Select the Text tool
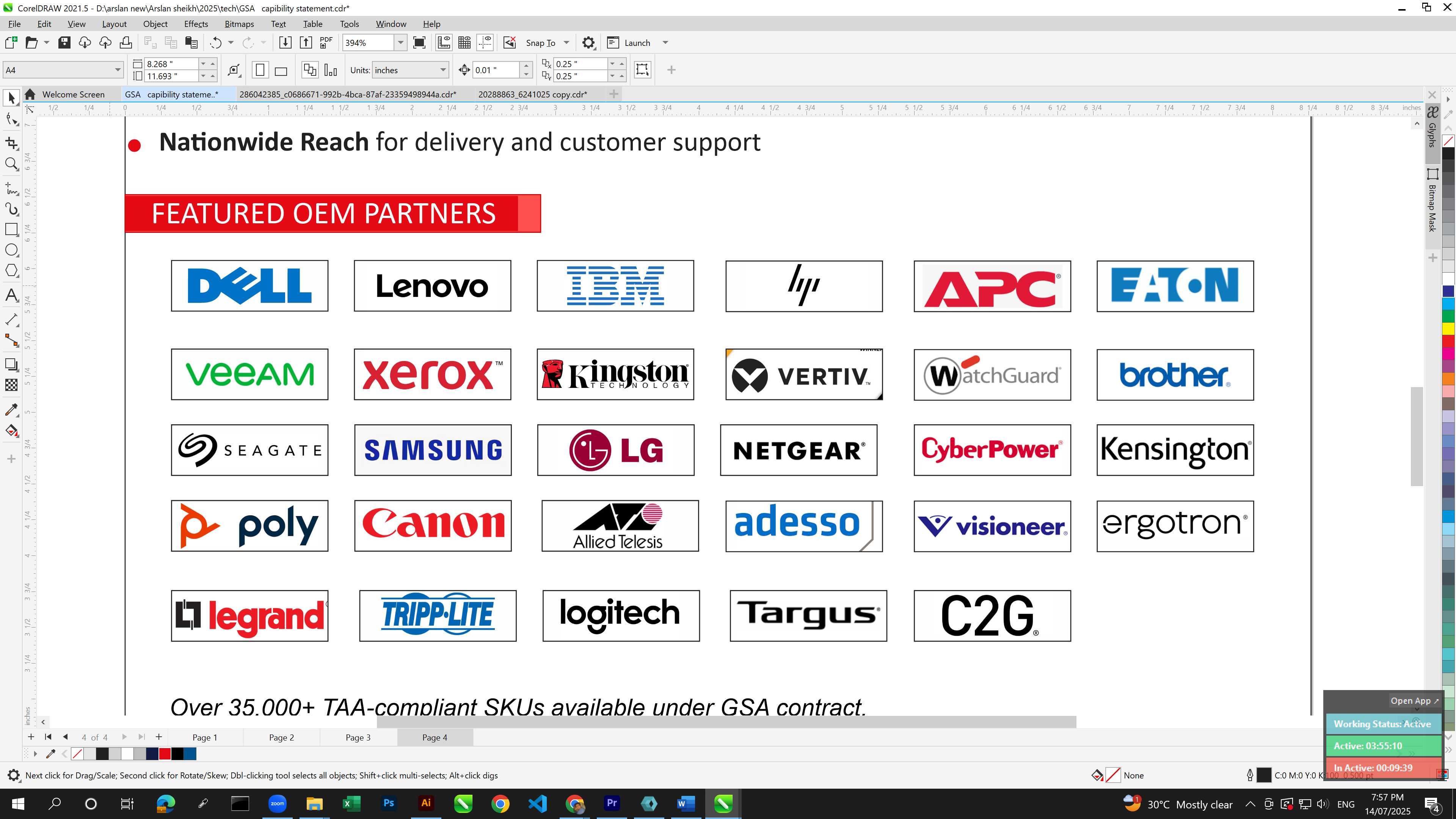This screenshot has width=1456, height=819. (11, 295)
